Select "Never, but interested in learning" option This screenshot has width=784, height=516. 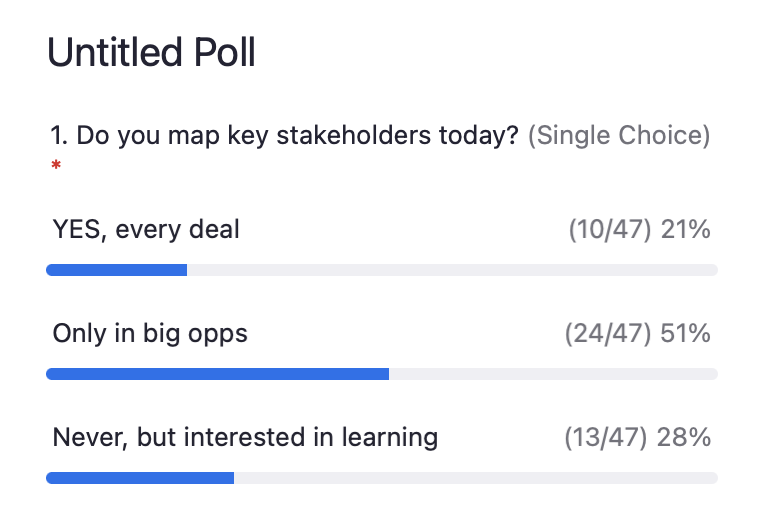click(245, 437)
